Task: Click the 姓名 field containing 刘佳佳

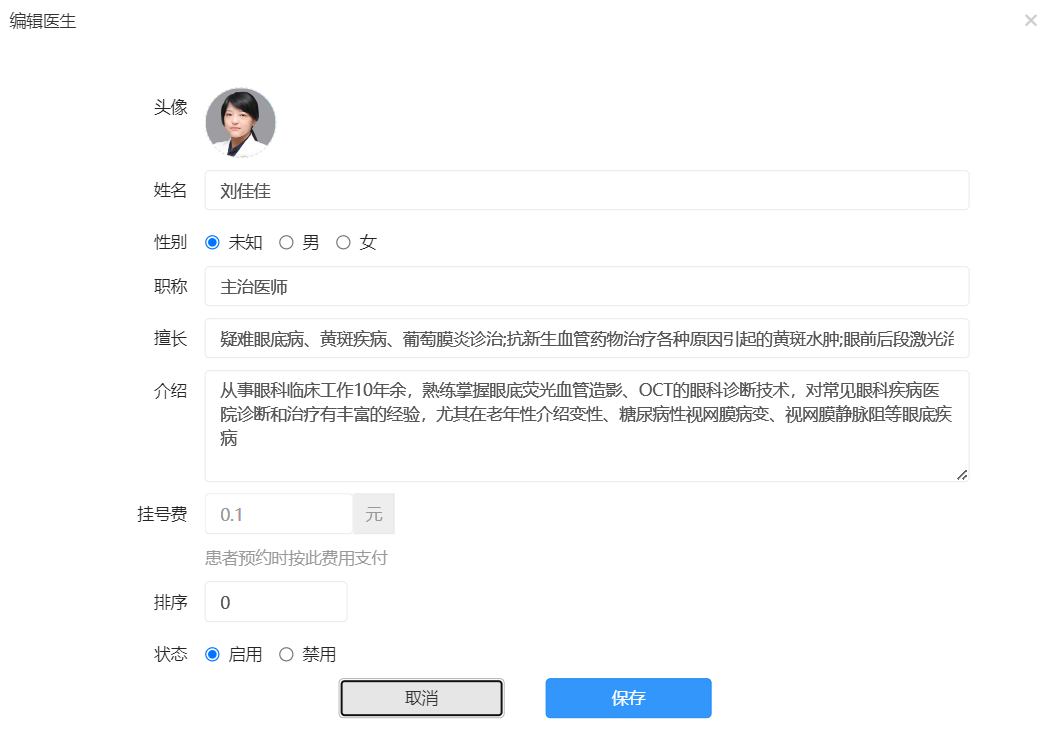Action: pyautogui.click(x=587, y=190)
